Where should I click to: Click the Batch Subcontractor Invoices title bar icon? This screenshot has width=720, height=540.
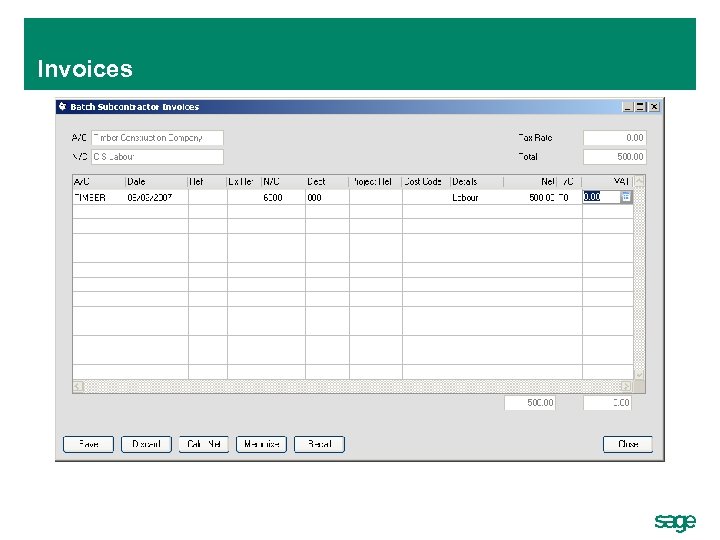coord(63,107)
